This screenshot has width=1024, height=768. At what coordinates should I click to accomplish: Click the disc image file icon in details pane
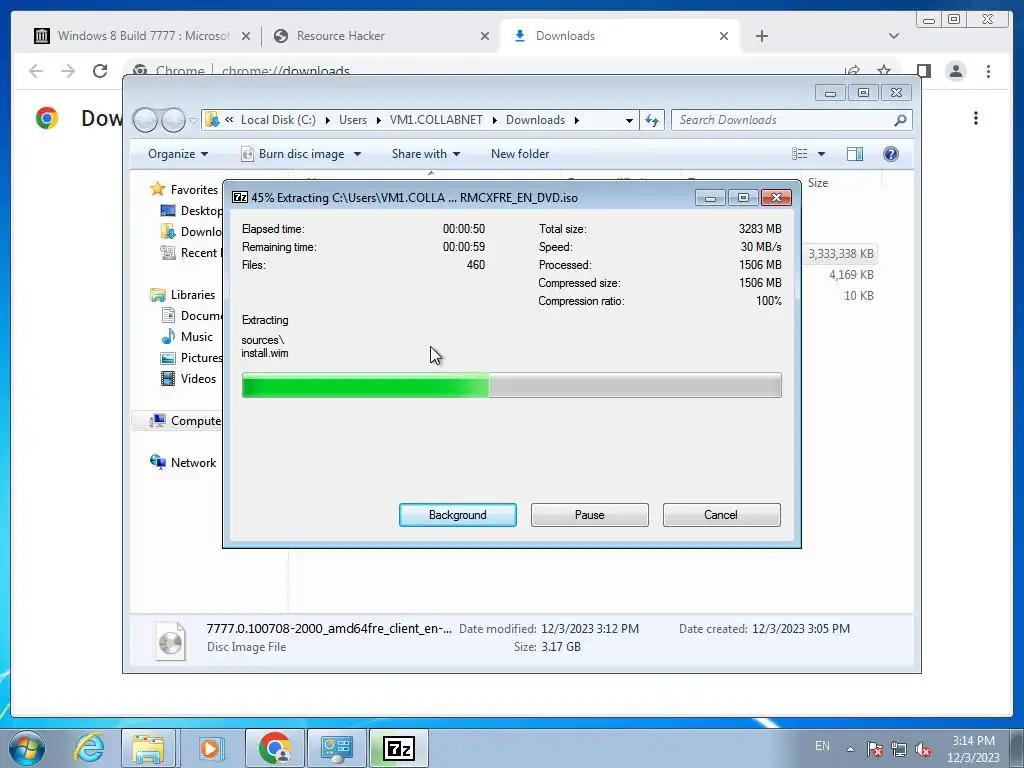click(170, 641)
